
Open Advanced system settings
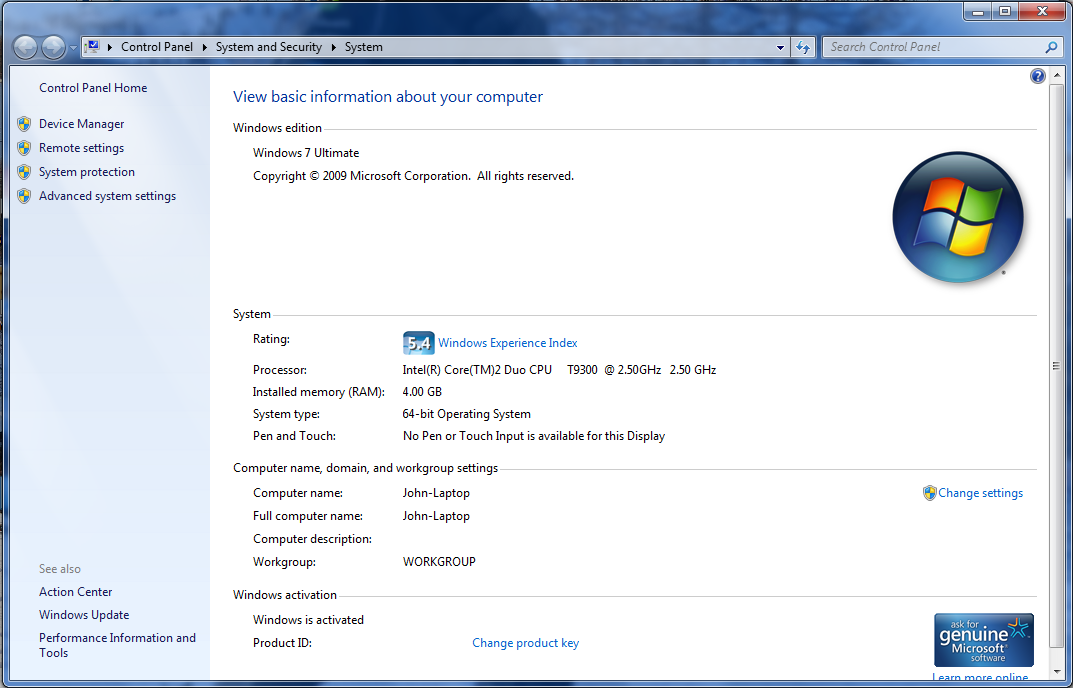(x=106, y=195)
